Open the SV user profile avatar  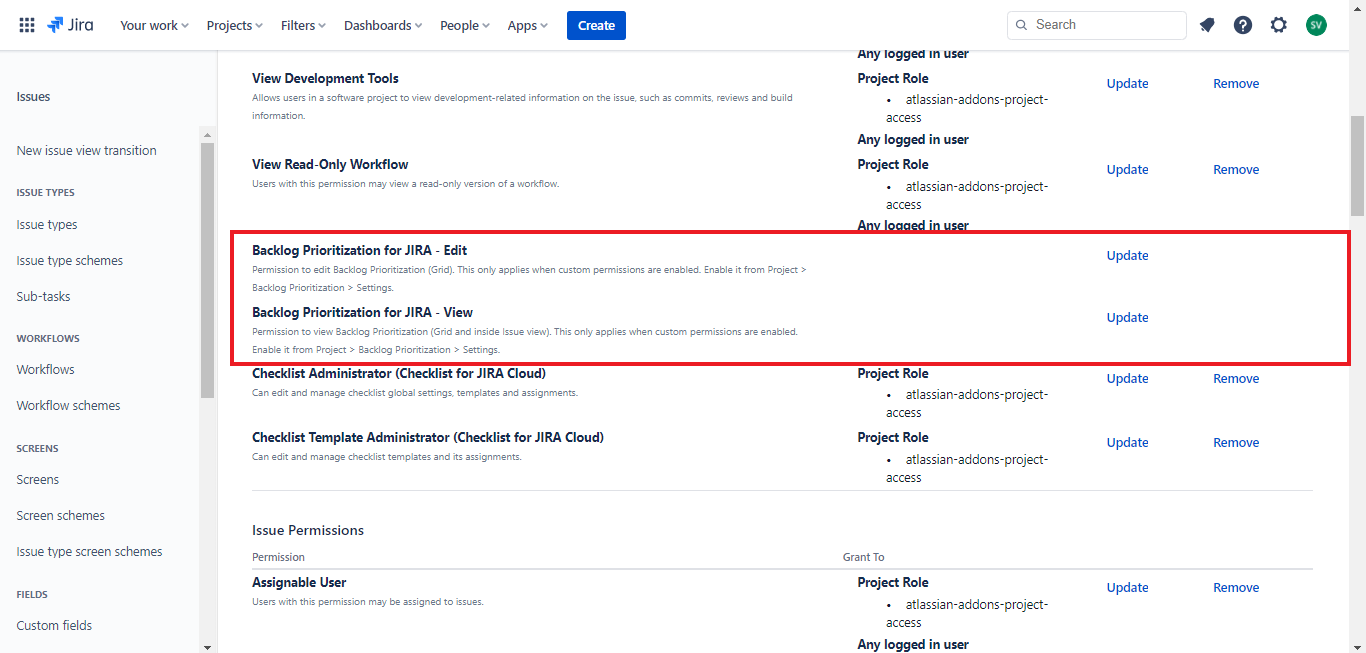coord(1316,25)
